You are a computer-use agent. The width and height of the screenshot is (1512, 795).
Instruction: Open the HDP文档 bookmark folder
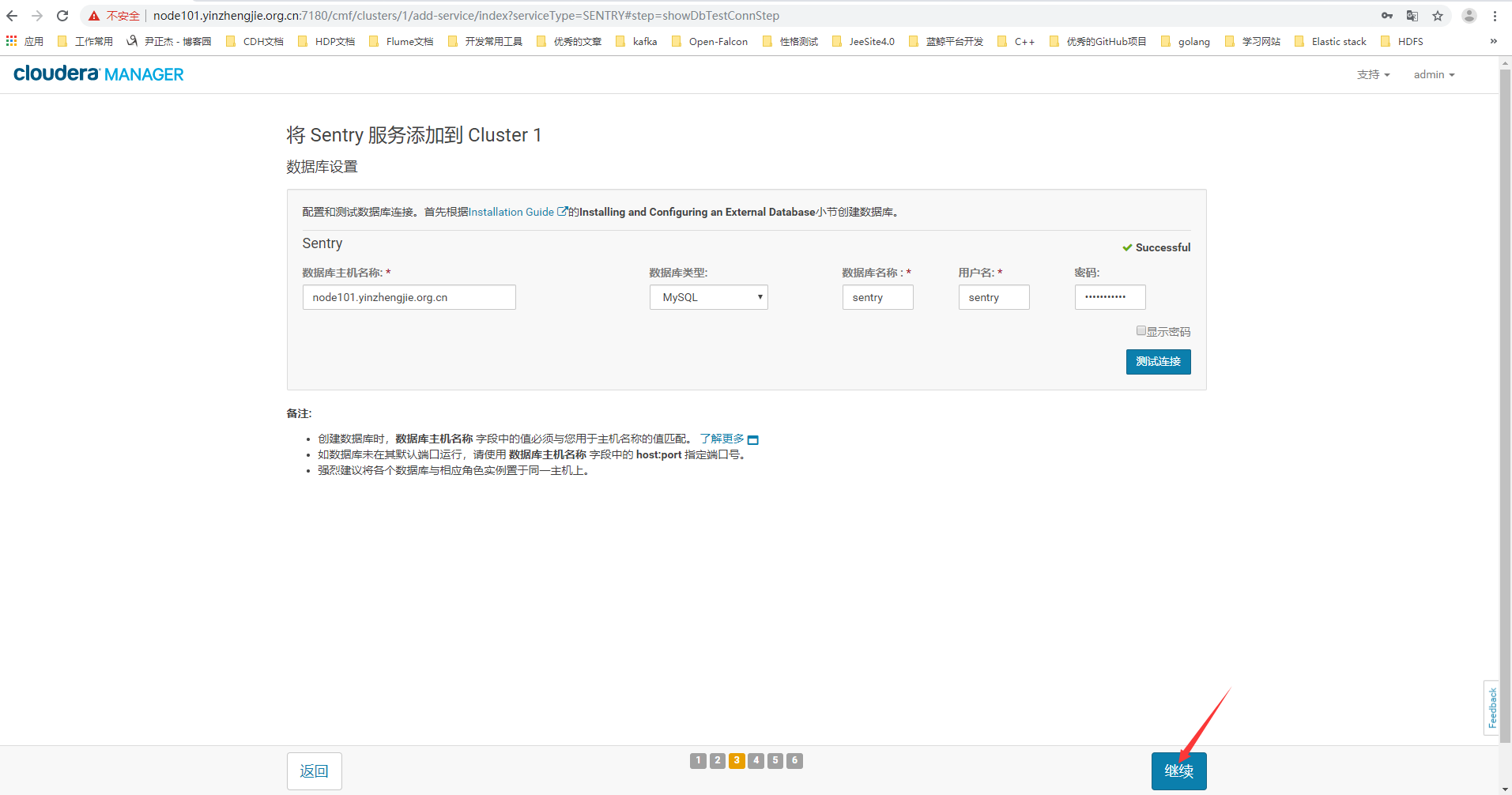[x=326, y=41]
